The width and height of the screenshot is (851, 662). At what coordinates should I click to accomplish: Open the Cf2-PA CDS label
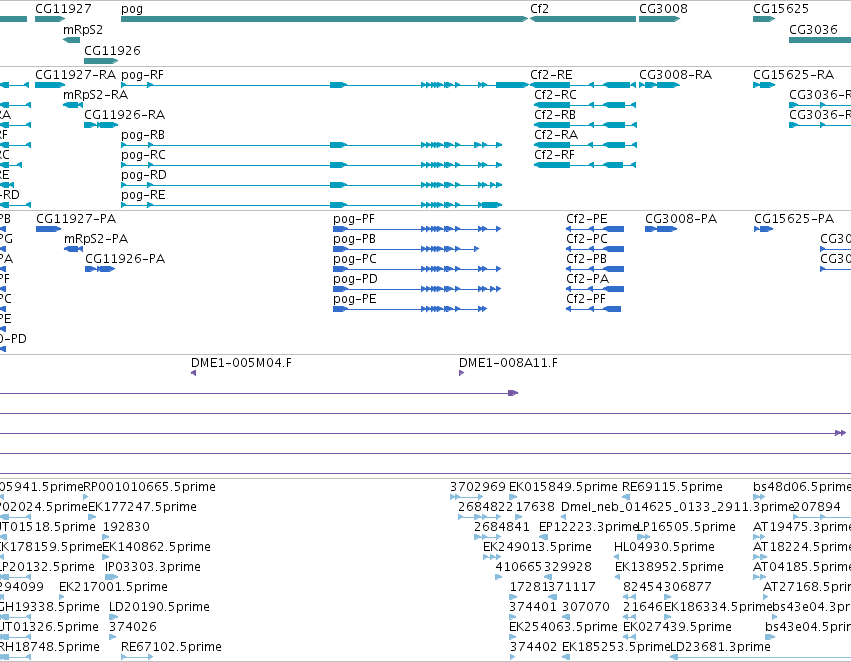588,279
